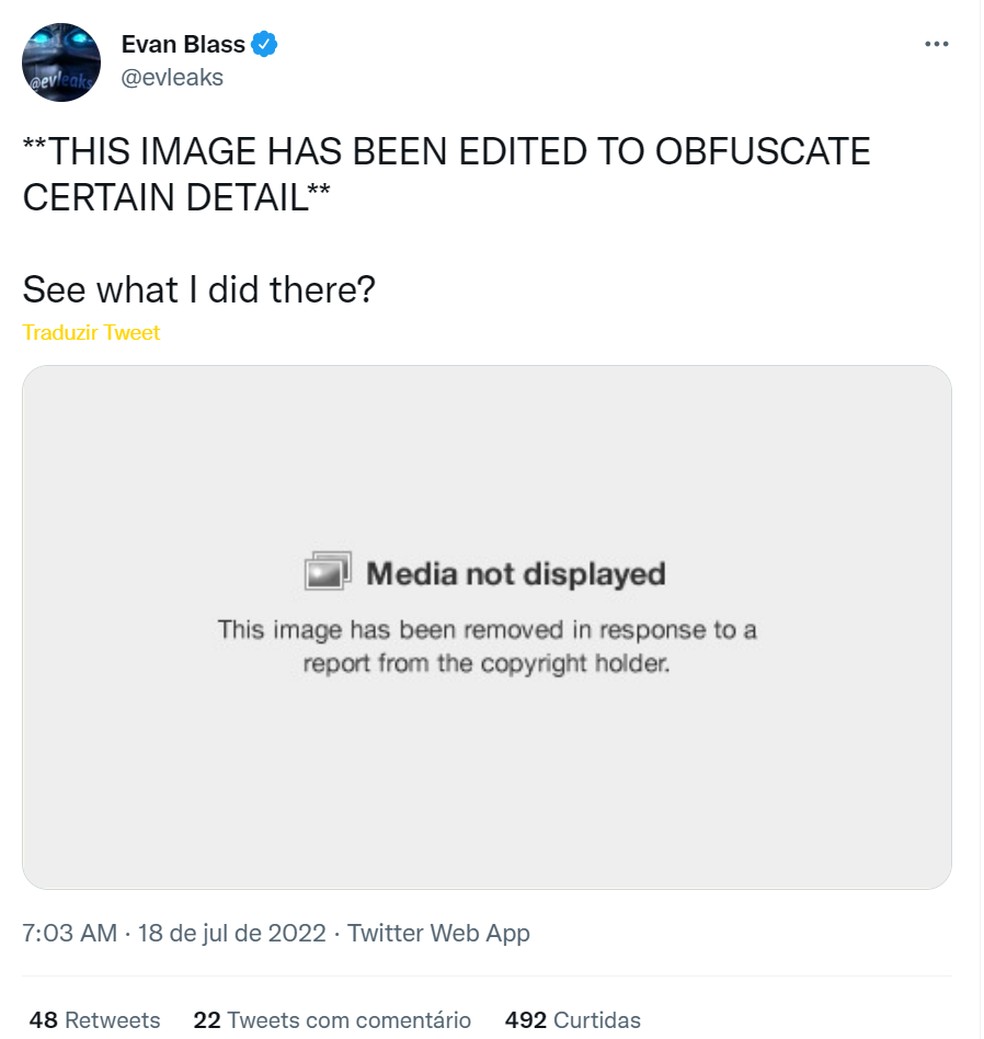This screenshot has width=984, height=1039.
Task: Open the tweet options ellipsis menu
Action: point(937,43)
